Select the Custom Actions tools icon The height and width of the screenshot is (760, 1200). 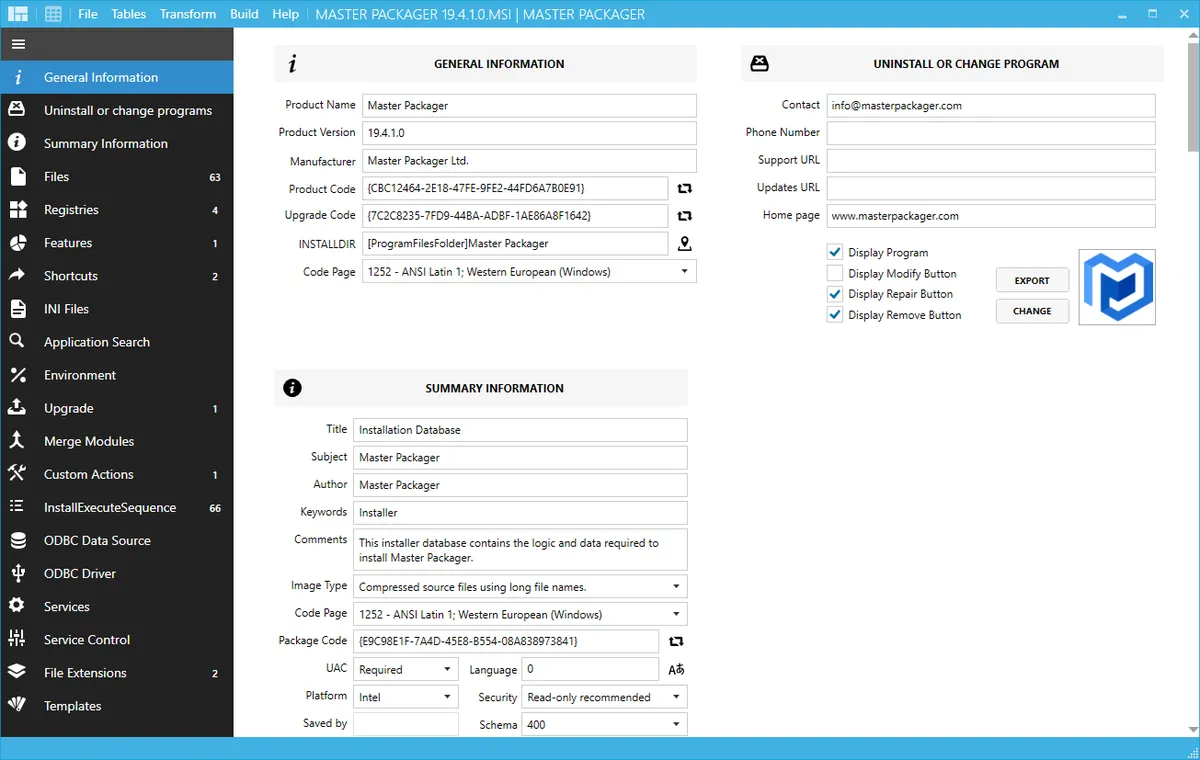(17, 474)
